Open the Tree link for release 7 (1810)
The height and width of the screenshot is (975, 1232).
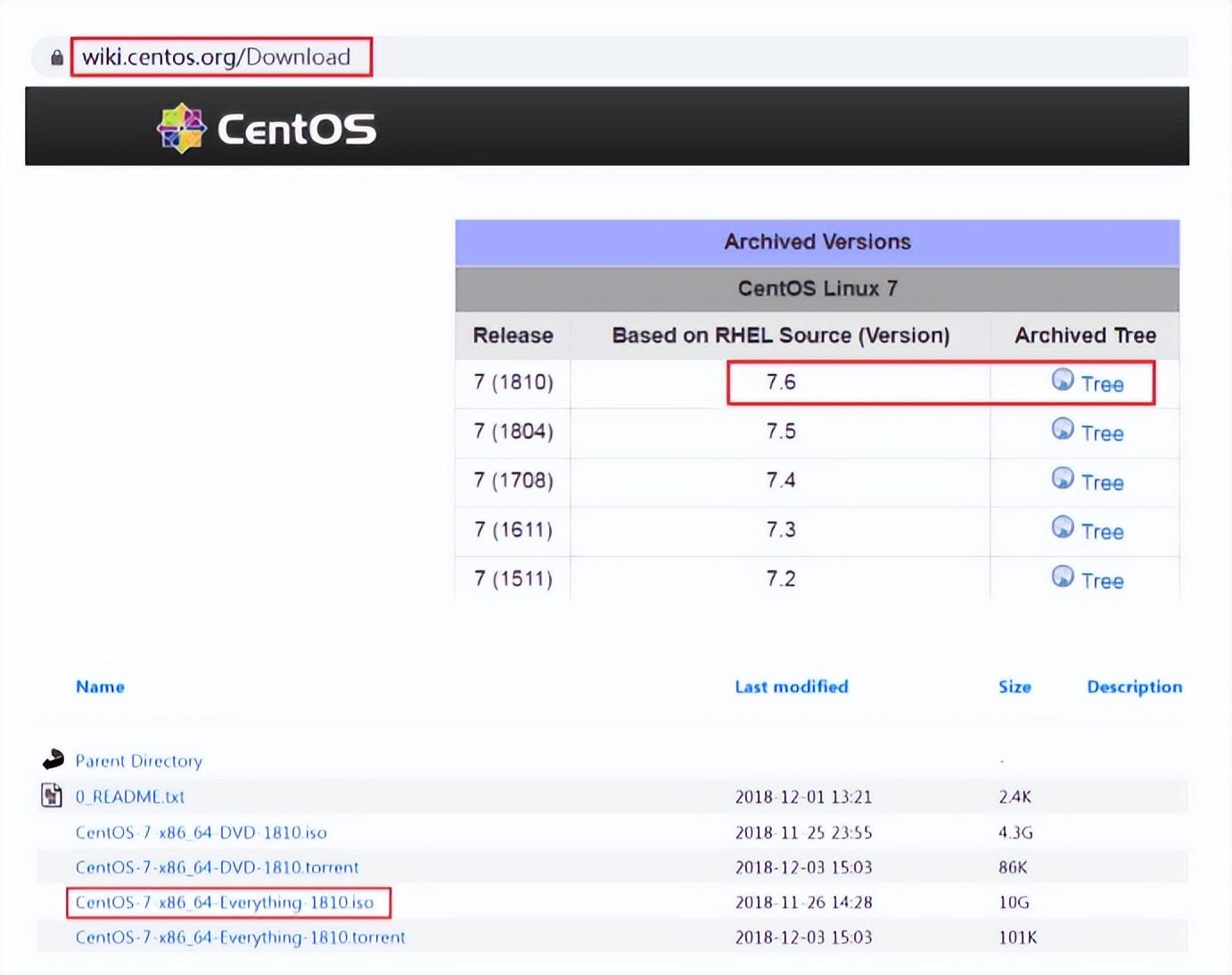[x=1102, y=384]
